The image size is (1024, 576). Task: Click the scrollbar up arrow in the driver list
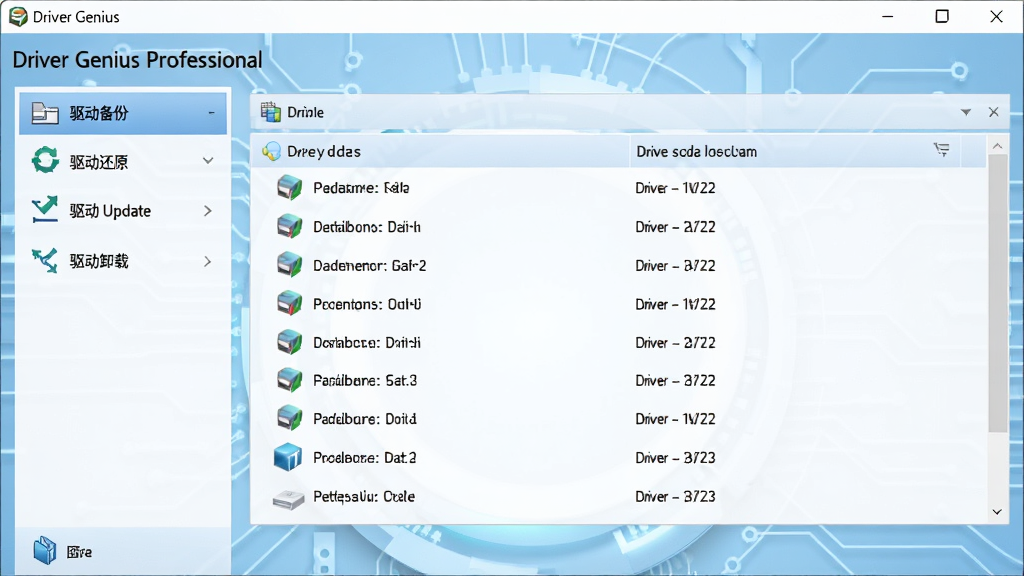pyautogui.click(x=997, y=146)
